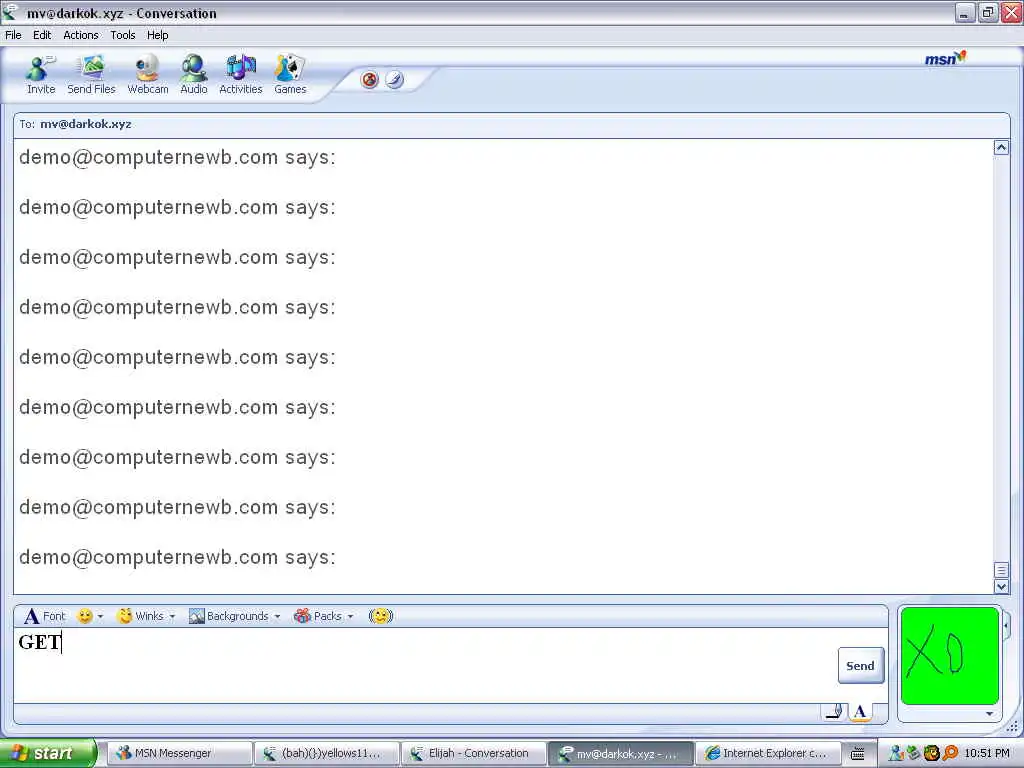Open the Help menu
Image resolution: width=1024 pixels, height=768 pixels.
point(157,35)
